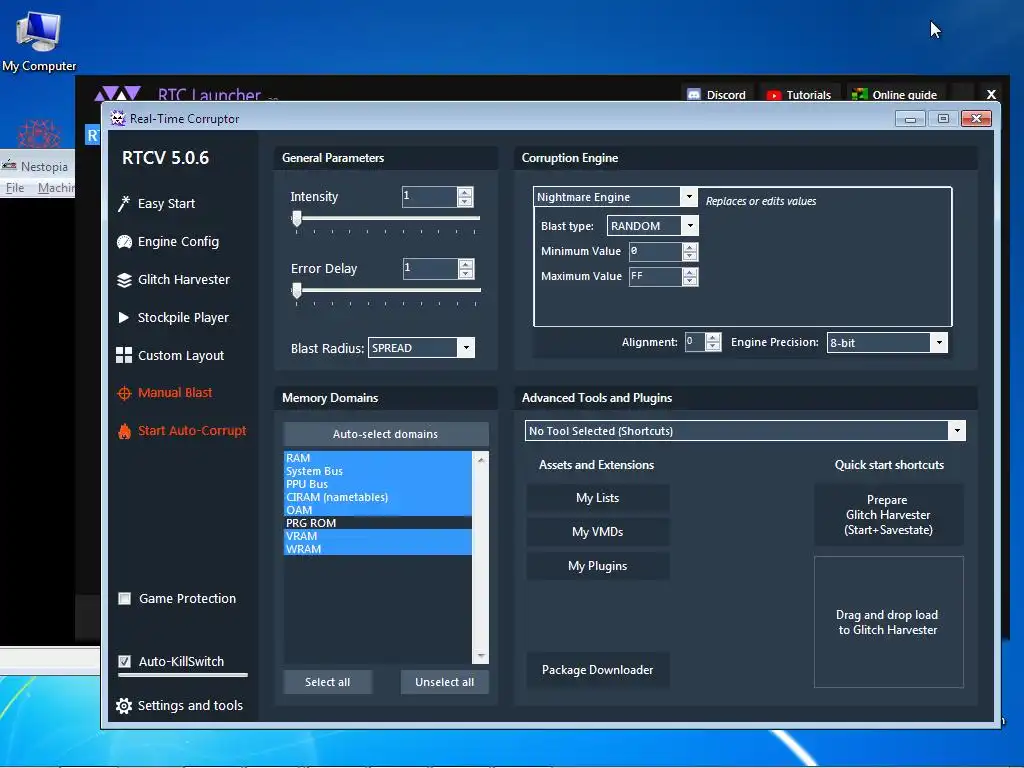1024x768 pixels.
Task: Select the Stockpile Player menu label
Action: 184,317
